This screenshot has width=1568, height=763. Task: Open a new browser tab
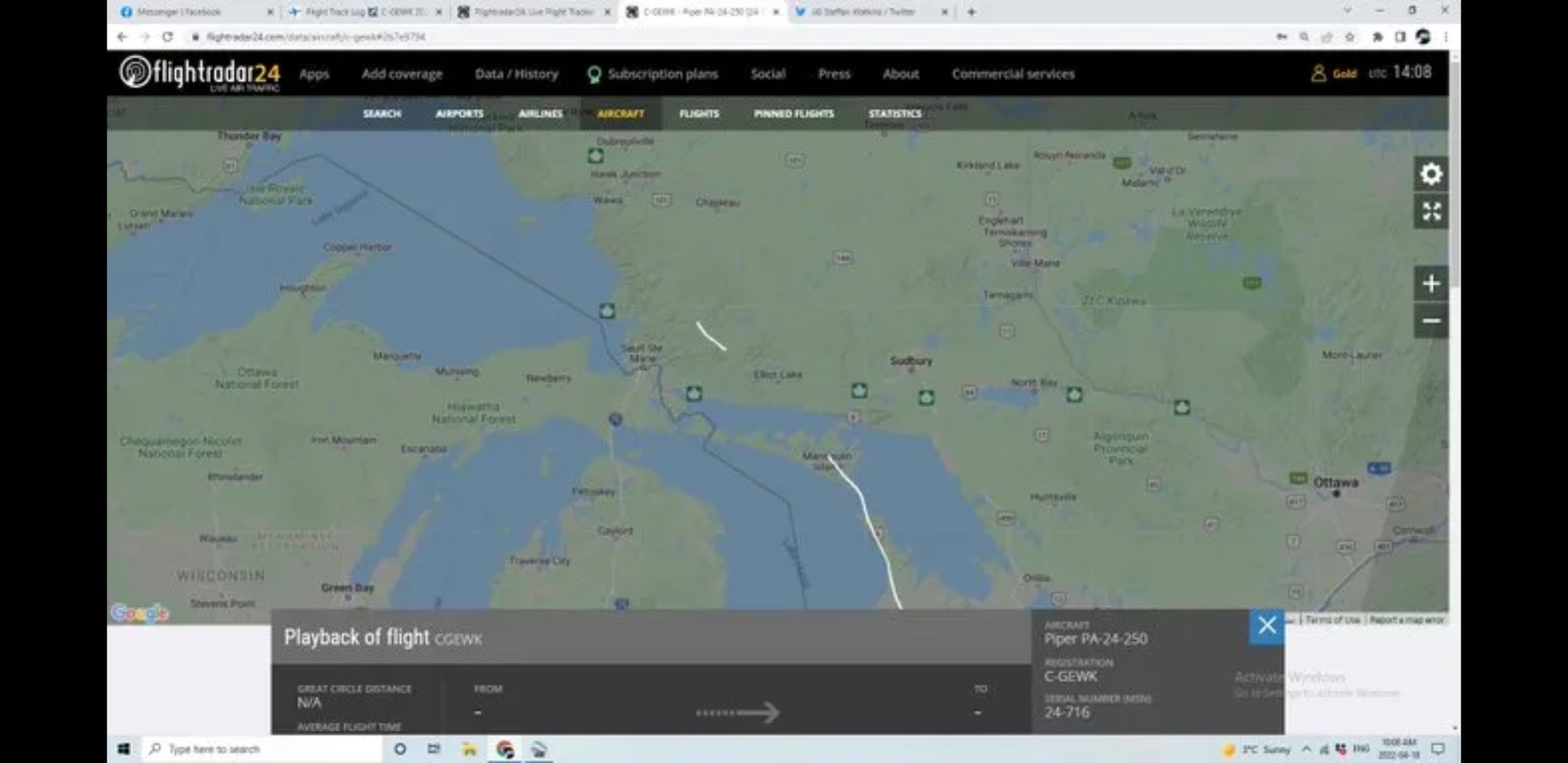coord(971,12)
